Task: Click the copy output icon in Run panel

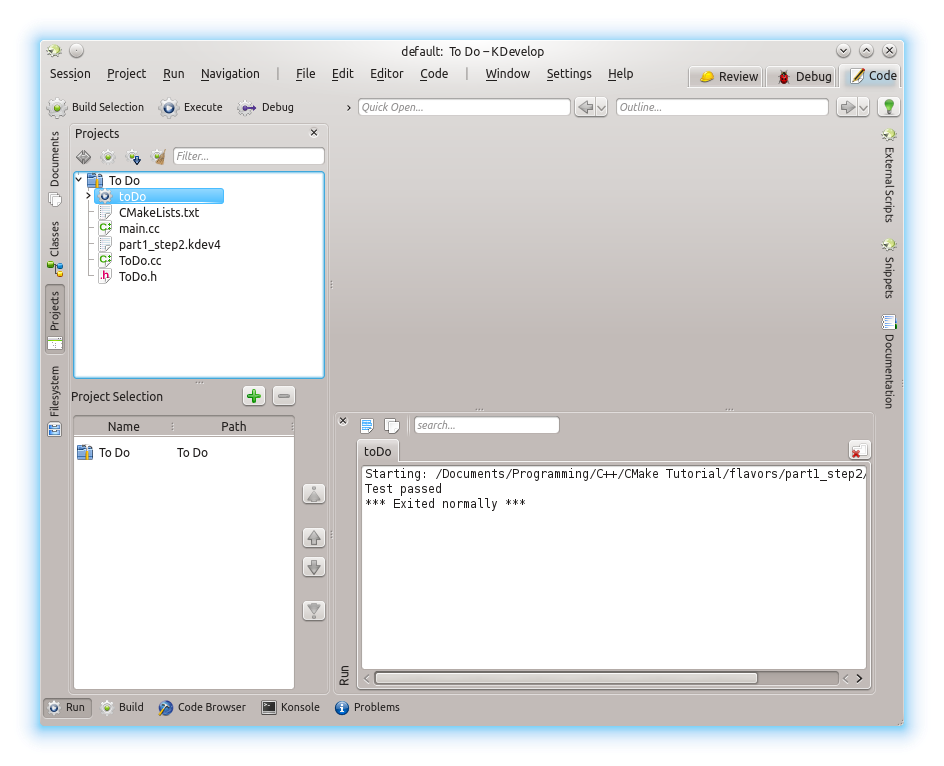Action: (392, 426)
